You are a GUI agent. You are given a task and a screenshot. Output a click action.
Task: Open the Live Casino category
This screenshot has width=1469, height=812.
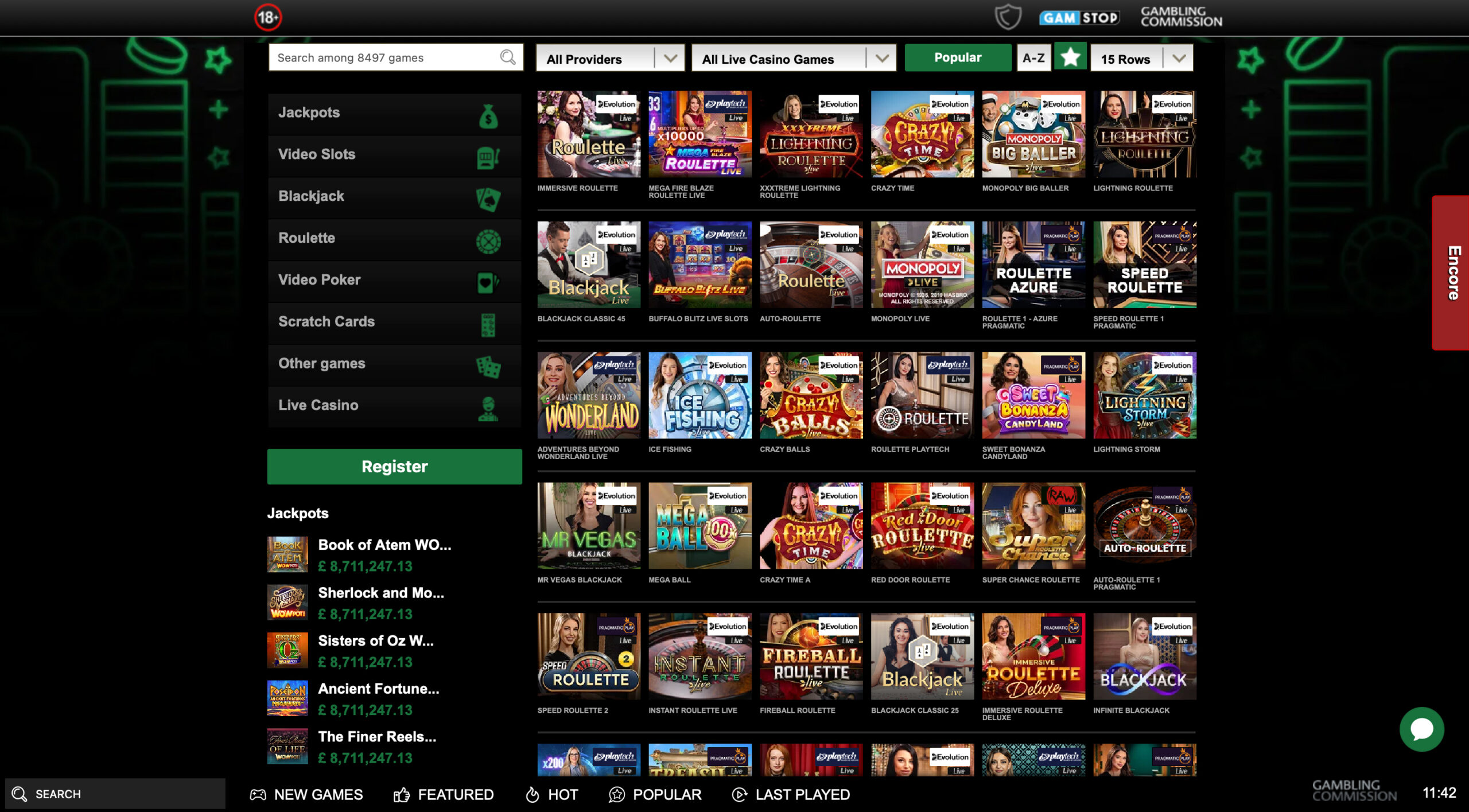click(394, 406)
